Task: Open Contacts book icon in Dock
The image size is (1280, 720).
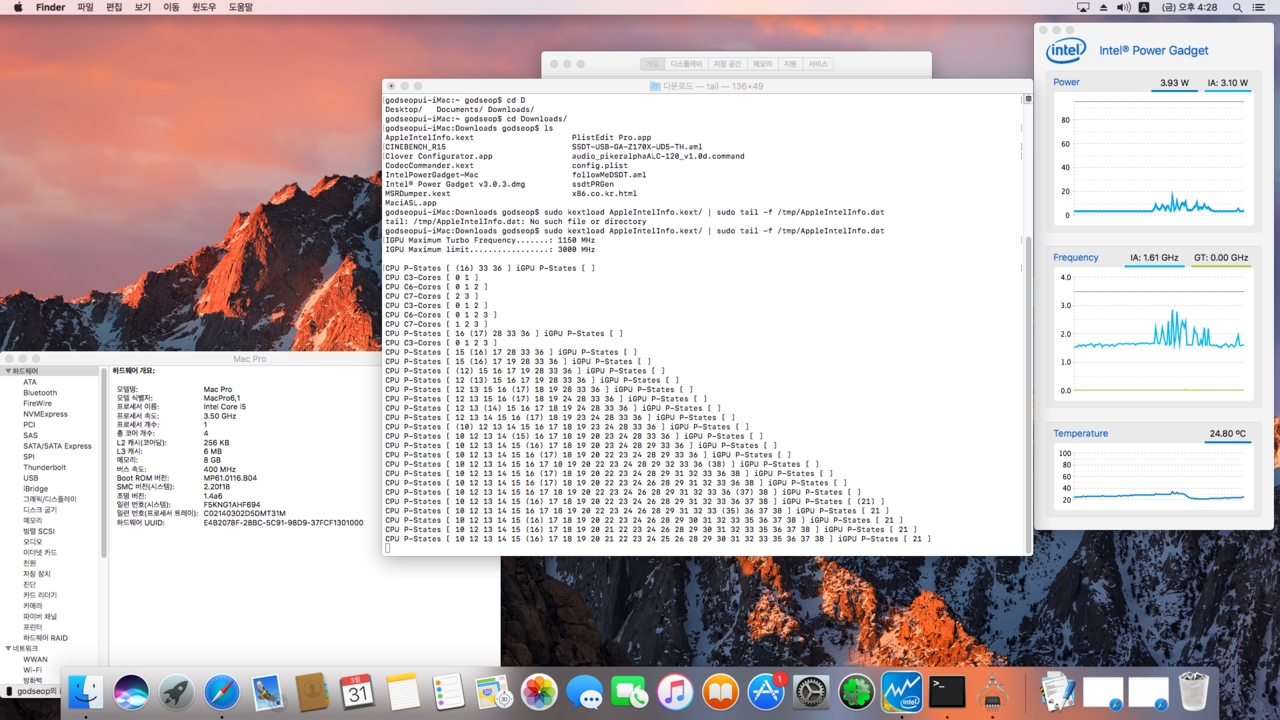Action: click(x=312, y=692)
